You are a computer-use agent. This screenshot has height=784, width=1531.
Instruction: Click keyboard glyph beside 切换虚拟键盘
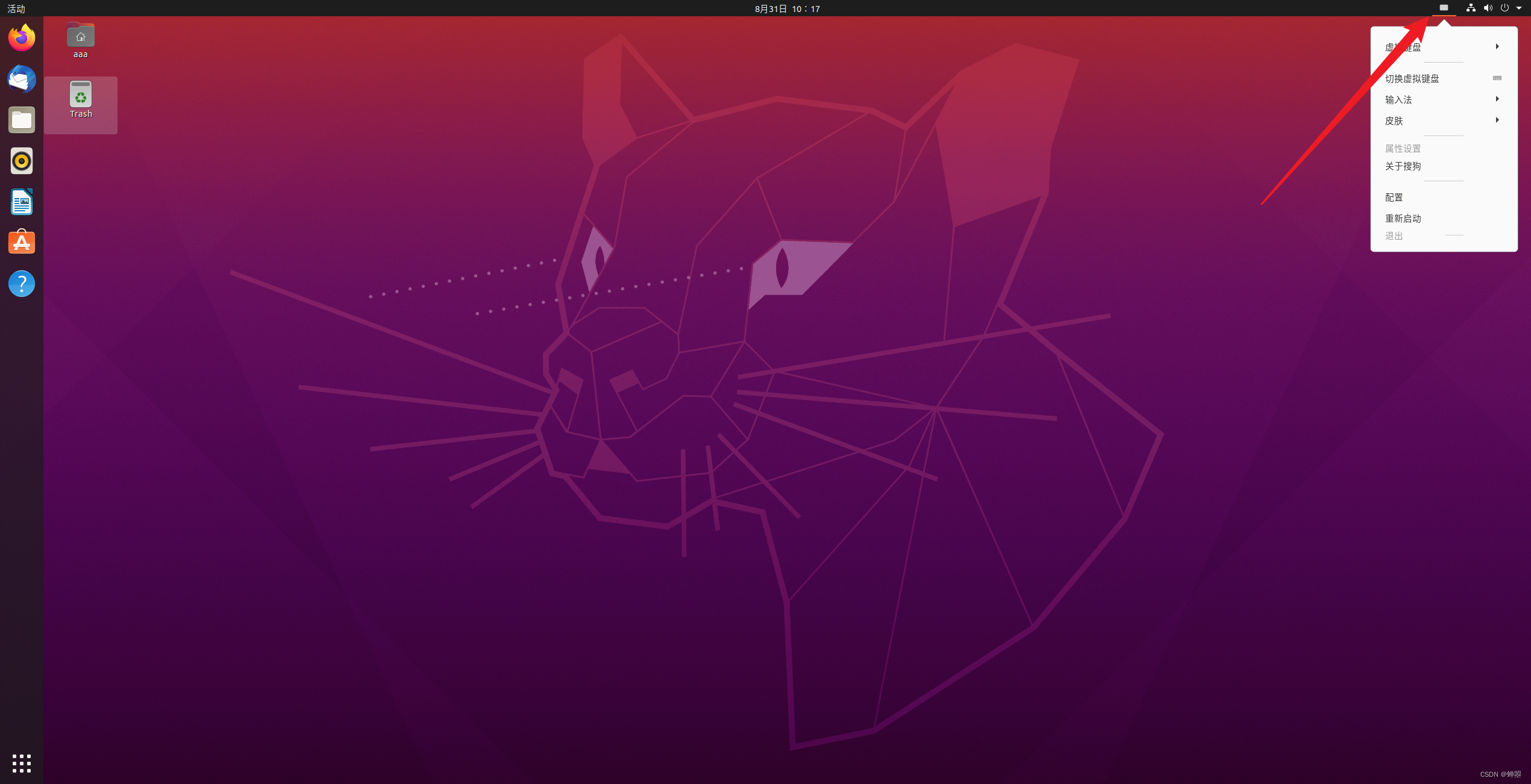click(1497, 78)
